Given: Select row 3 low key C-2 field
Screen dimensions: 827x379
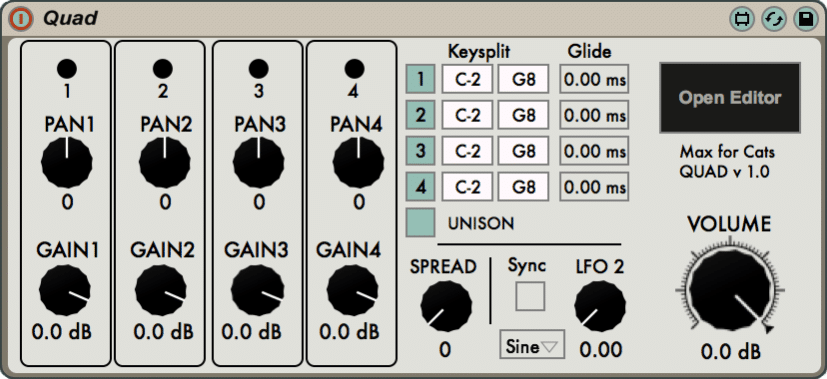Looking at the screenshot, I should pyautogui.click(x=467, y=151).
